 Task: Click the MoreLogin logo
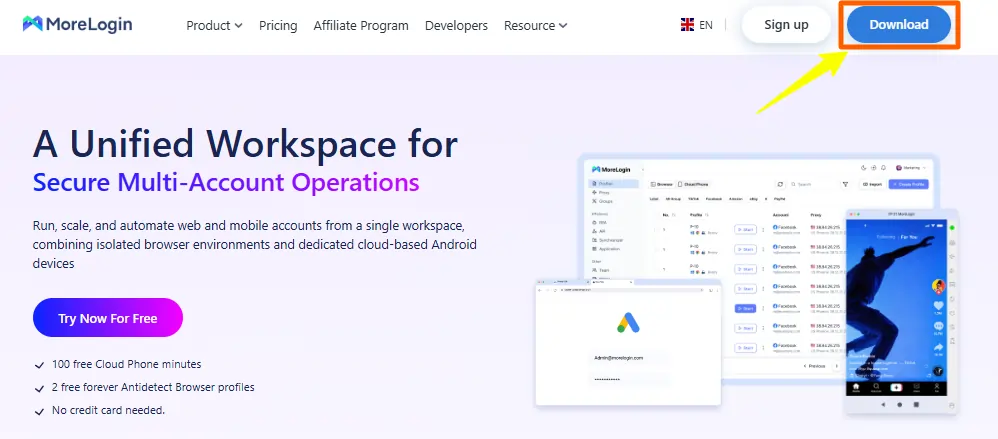77,25
